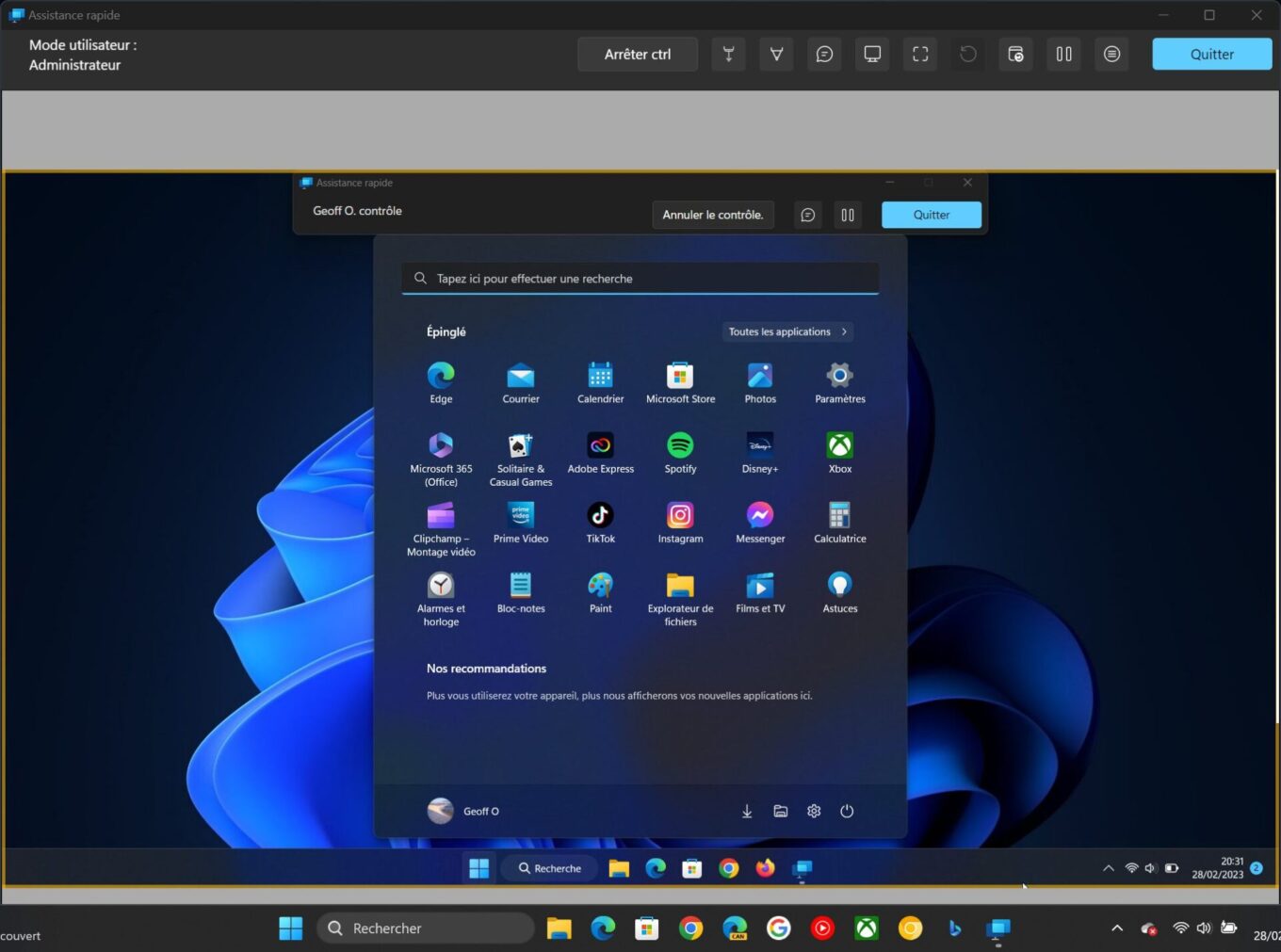Open Chrome on the remote taskbar
This screenshot has height=952, width=1281.
click(x=729, y=868)
